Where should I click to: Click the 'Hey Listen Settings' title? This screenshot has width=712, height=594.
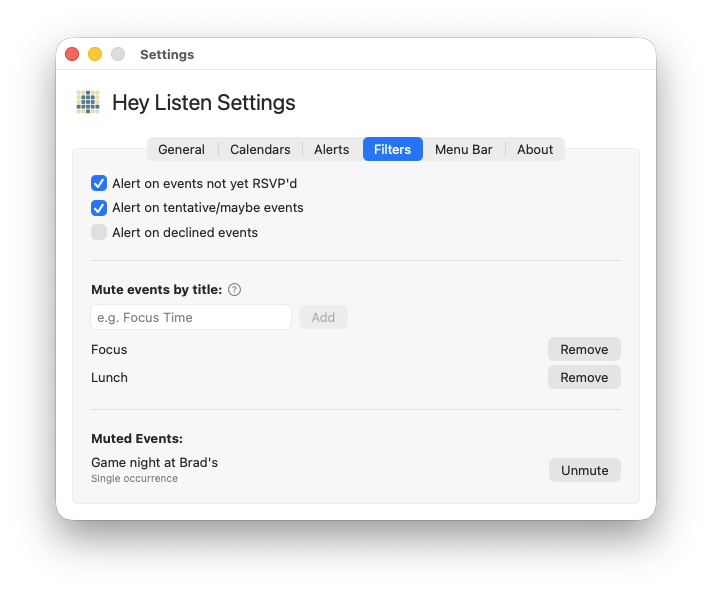click(204, 103)
